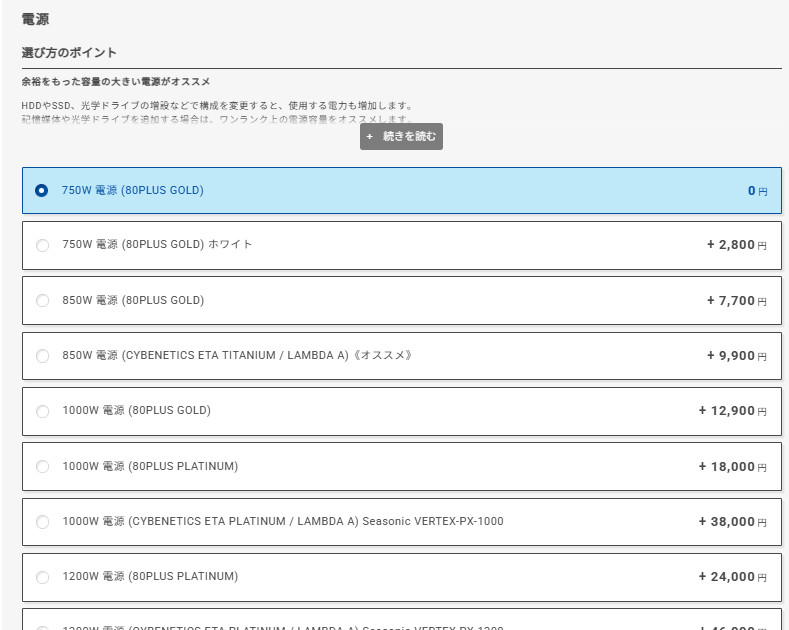Select the Seasonic VERTEX-PX-1000 radio button
789x630 pixels.
[x=42, y=522]
